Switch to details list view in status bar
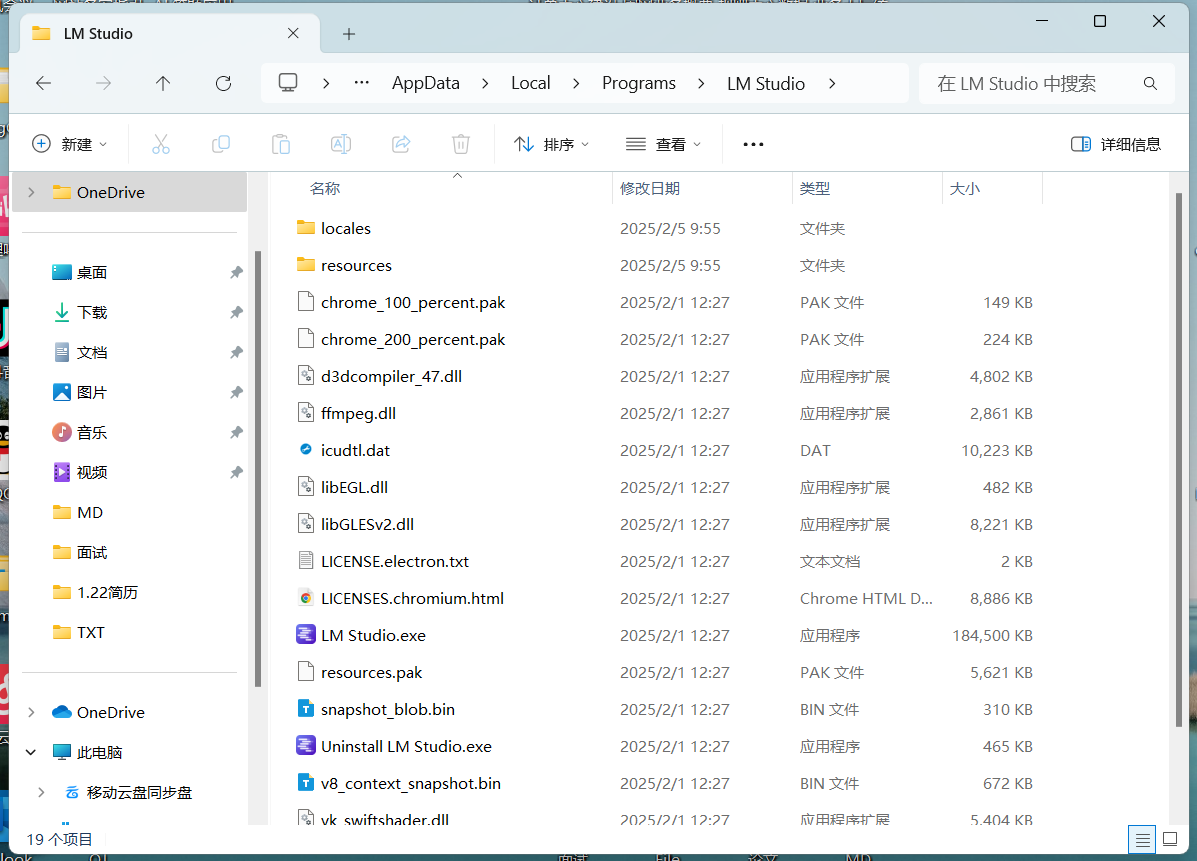 (1141, 839)
